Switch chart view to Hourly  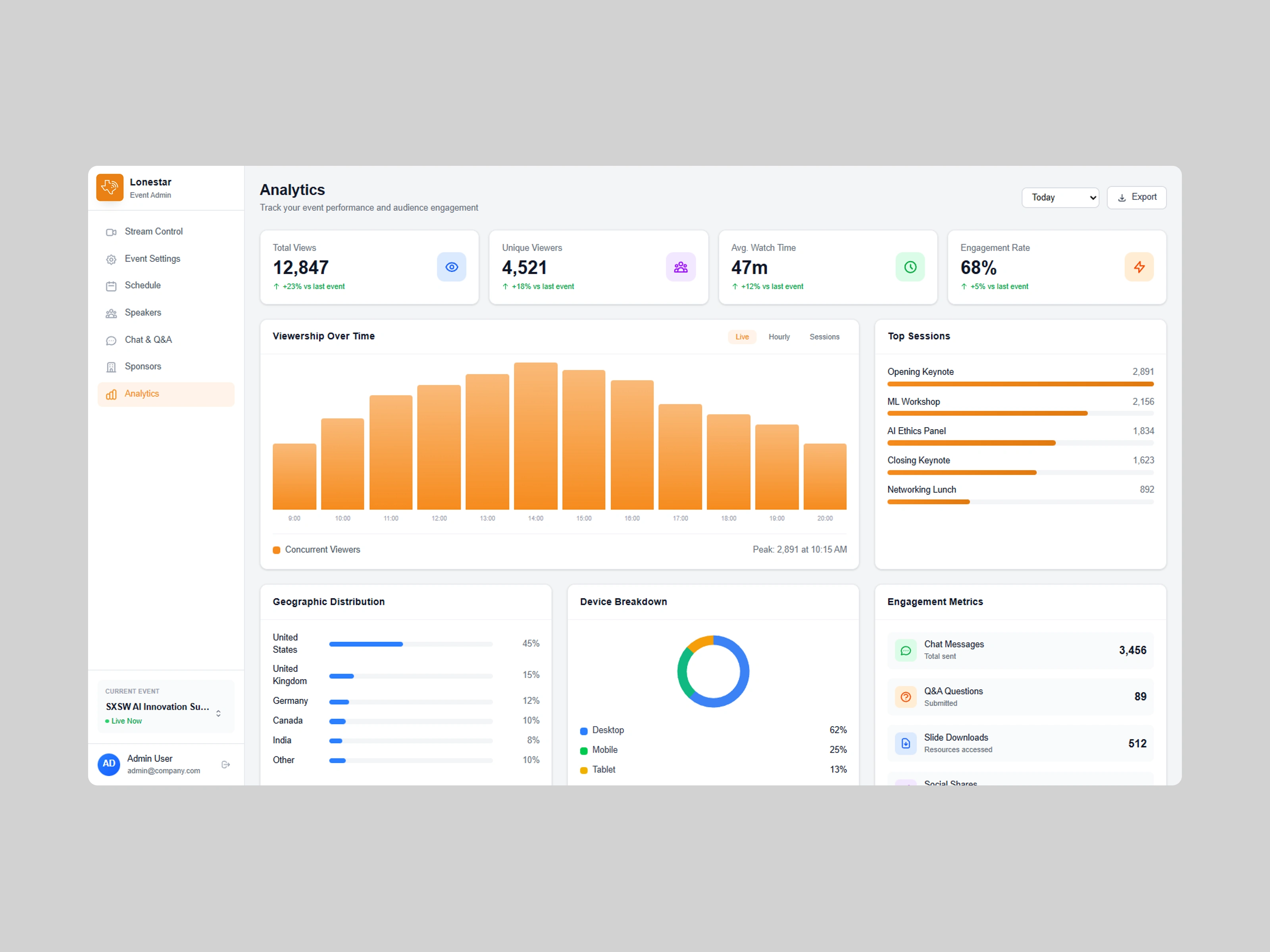point(779,337)
